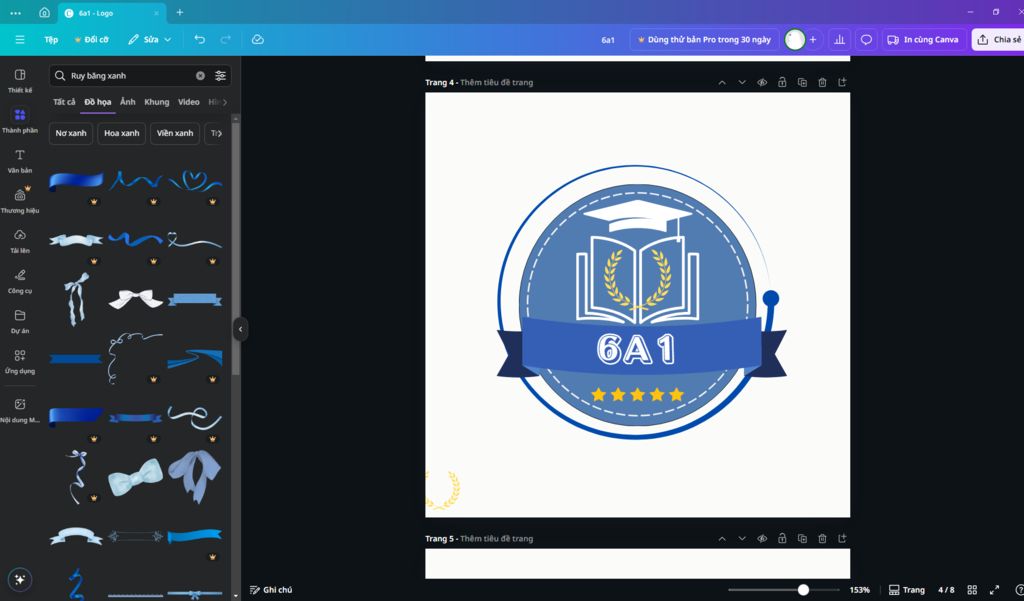Screen dimensions: 1024x601
Task: Open the Văn bản text panel
Action: click(x=20, y=161)
